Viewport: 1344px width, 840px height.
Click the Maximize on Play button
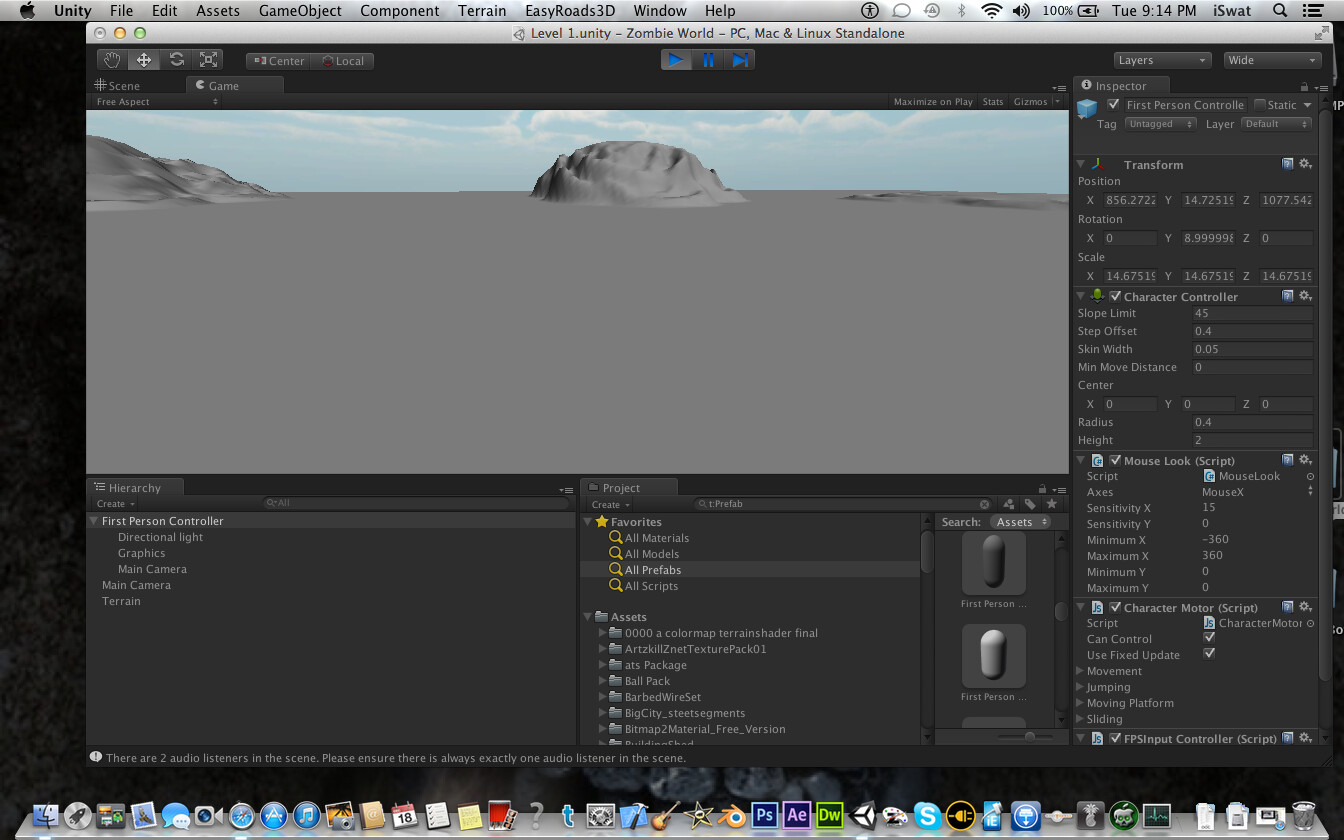932,101
